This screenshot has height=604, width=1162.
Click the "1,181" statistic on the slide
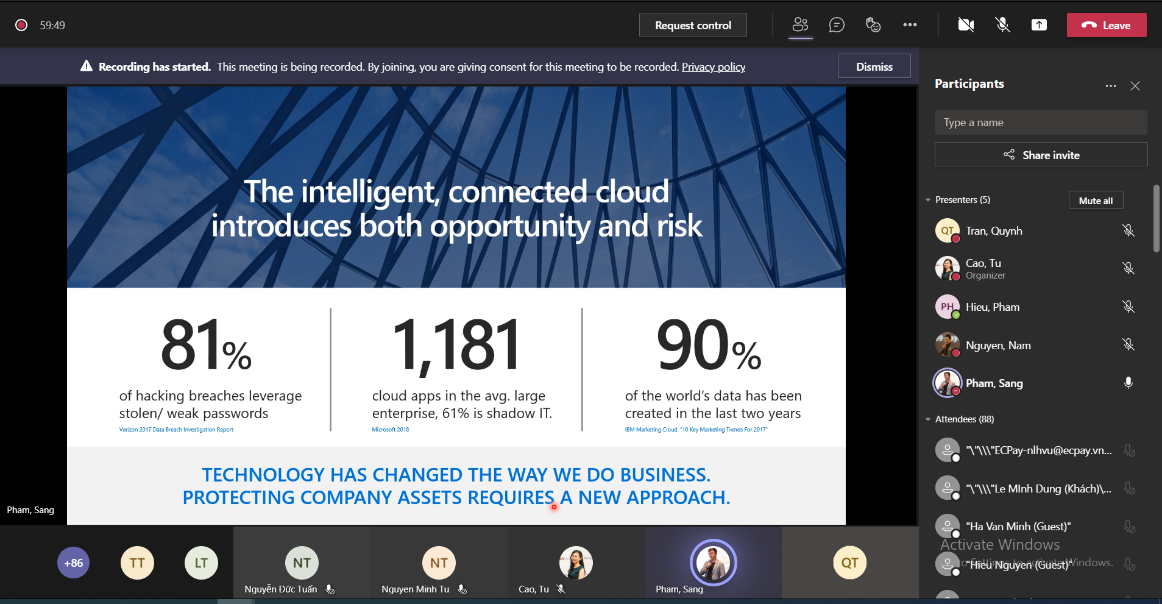point(456,345)
